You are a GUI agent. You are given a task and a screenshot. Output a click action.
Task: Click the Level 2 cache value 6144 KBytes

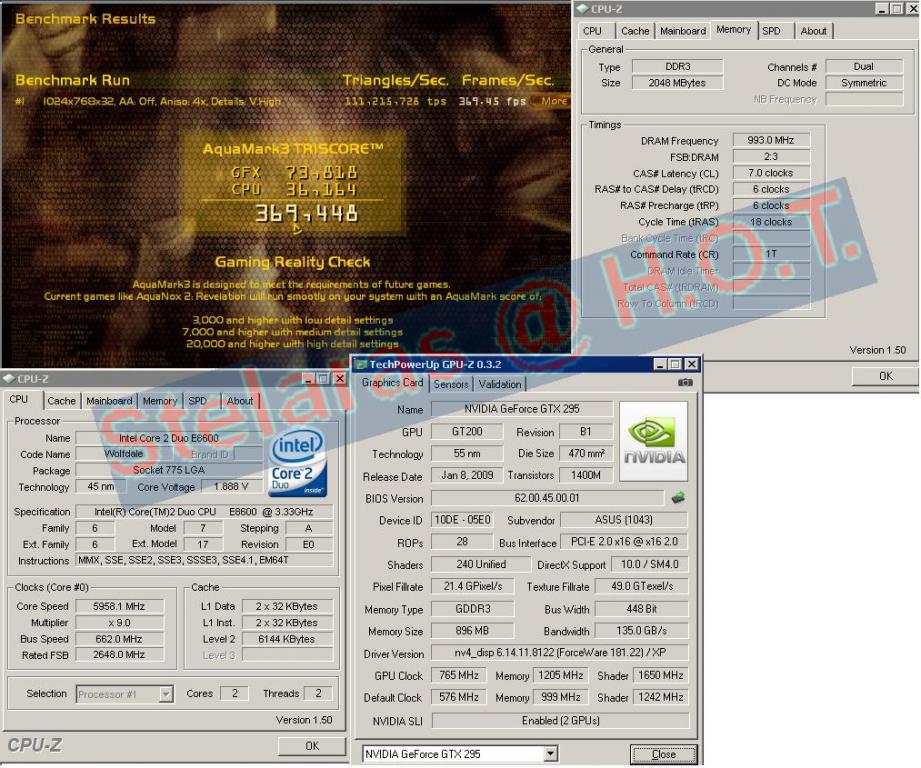pyautogui.click(x=287, y=639)
